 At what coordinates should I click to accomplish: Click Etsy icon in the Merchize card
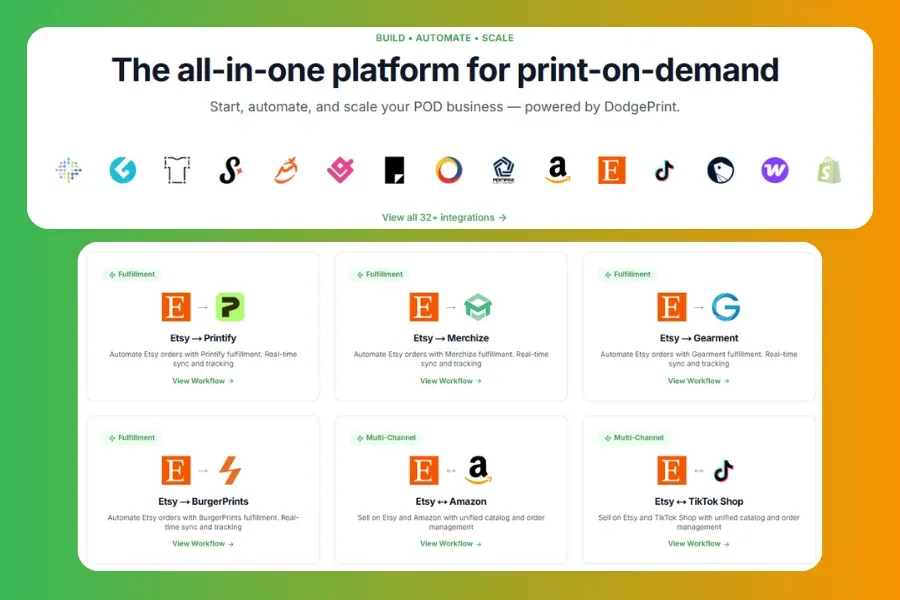tap(424, 307)
